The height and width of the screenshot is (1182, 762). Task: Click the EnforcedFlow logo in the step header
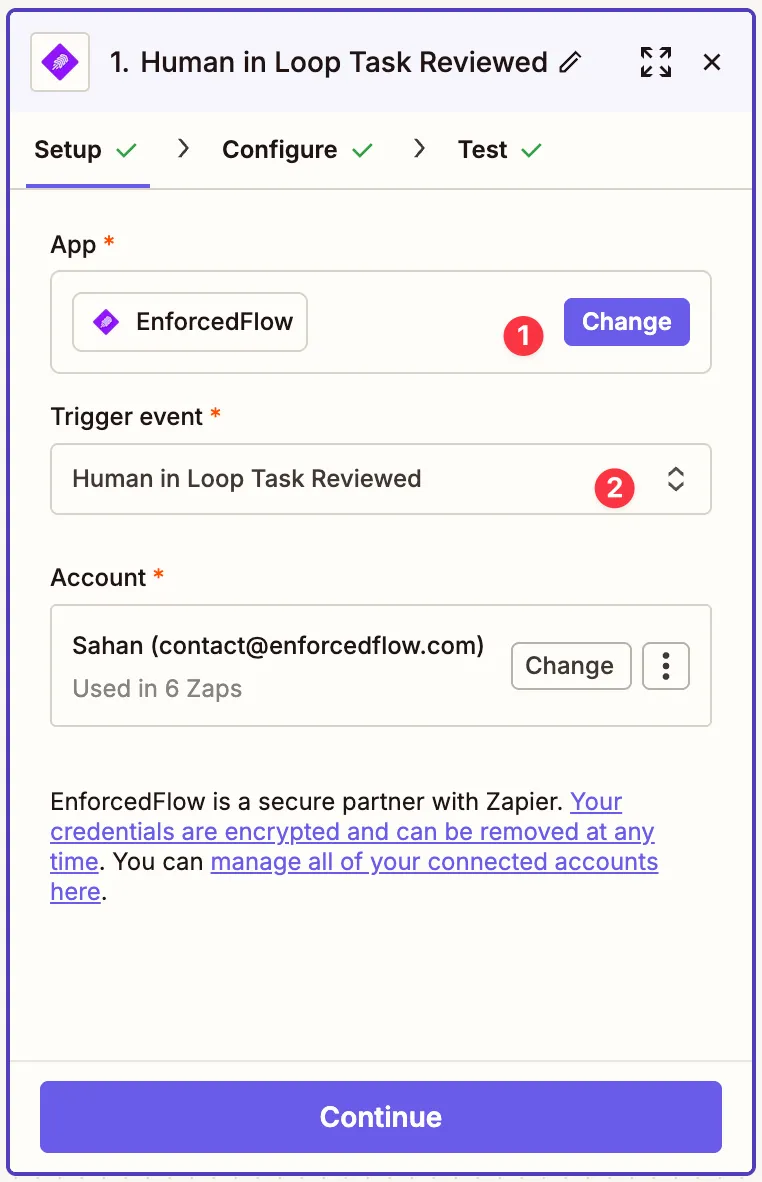60,62
